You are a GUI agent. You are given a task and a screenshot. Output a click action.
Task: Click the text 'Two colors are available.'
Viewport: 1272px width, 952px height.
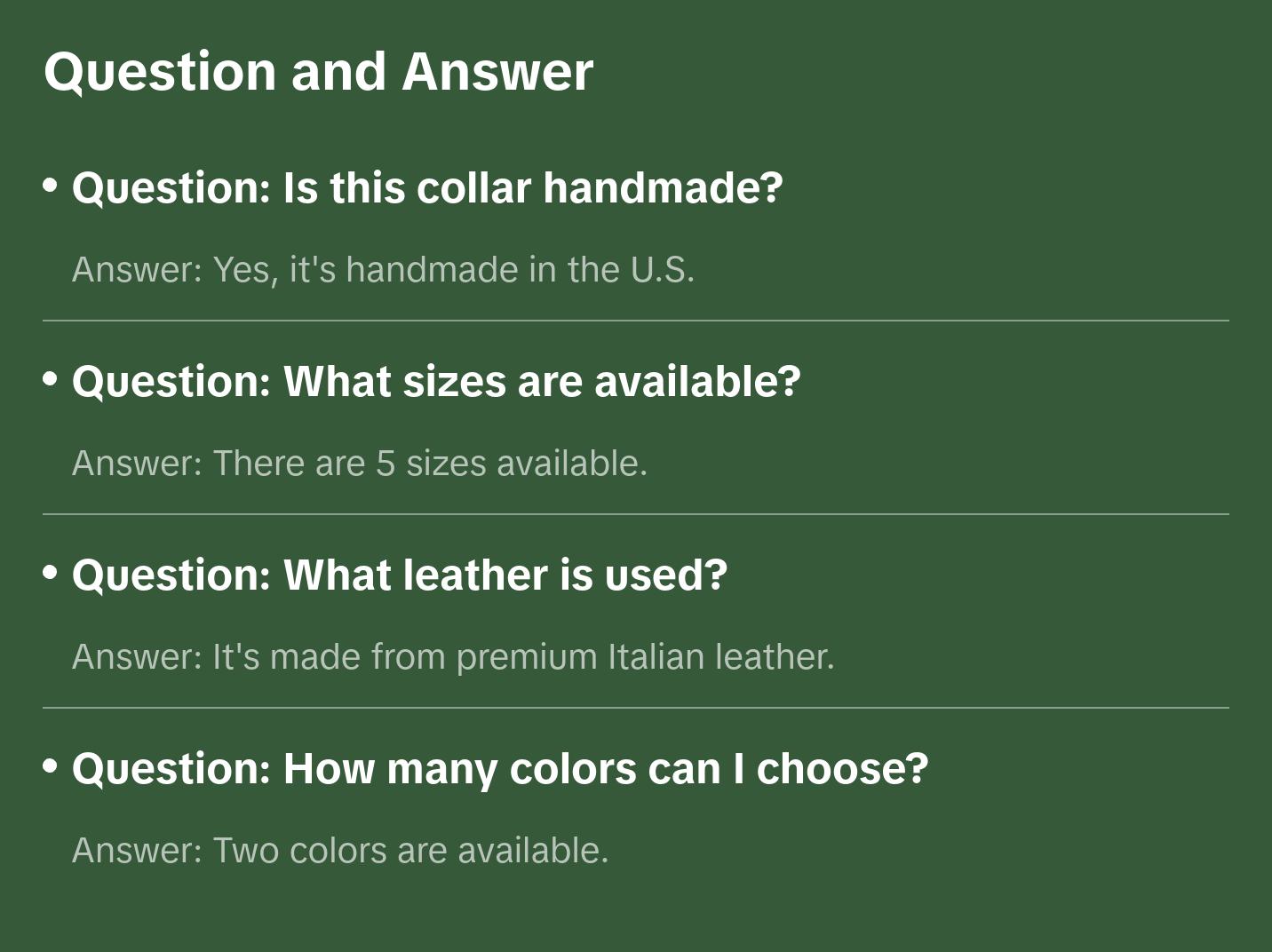tap(410, 850)
